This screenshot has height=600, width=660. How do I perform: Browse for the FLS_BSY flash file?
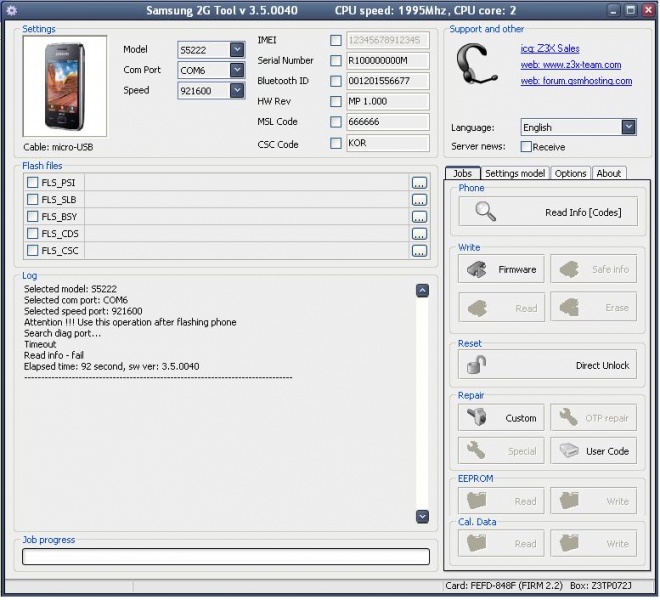click(419, 217)
